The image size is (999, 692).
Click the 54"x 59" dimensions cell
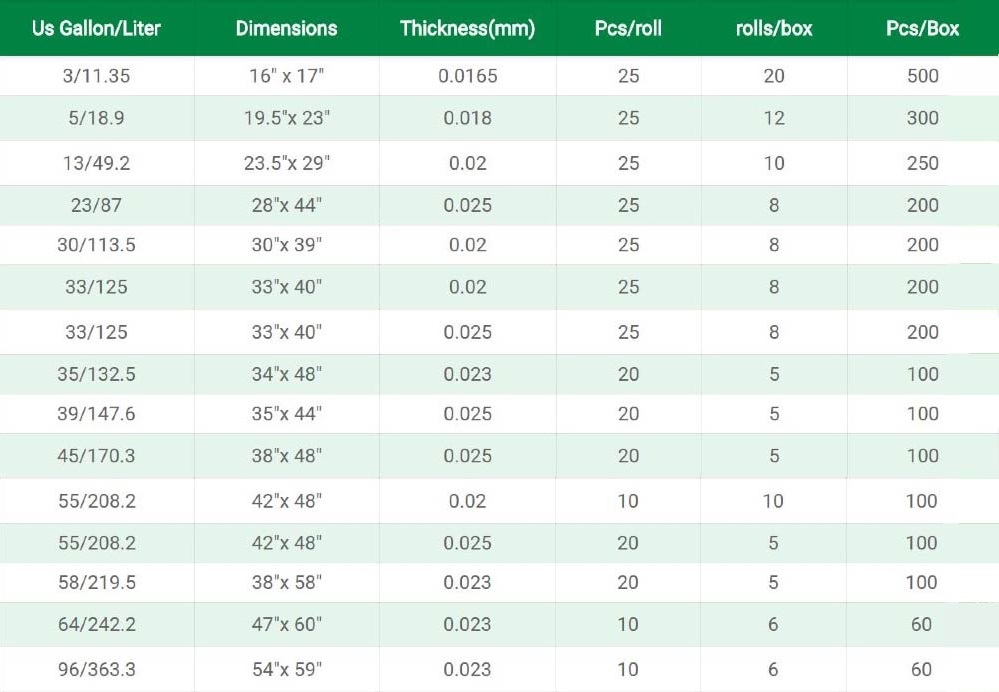click(x=287, y=669)
